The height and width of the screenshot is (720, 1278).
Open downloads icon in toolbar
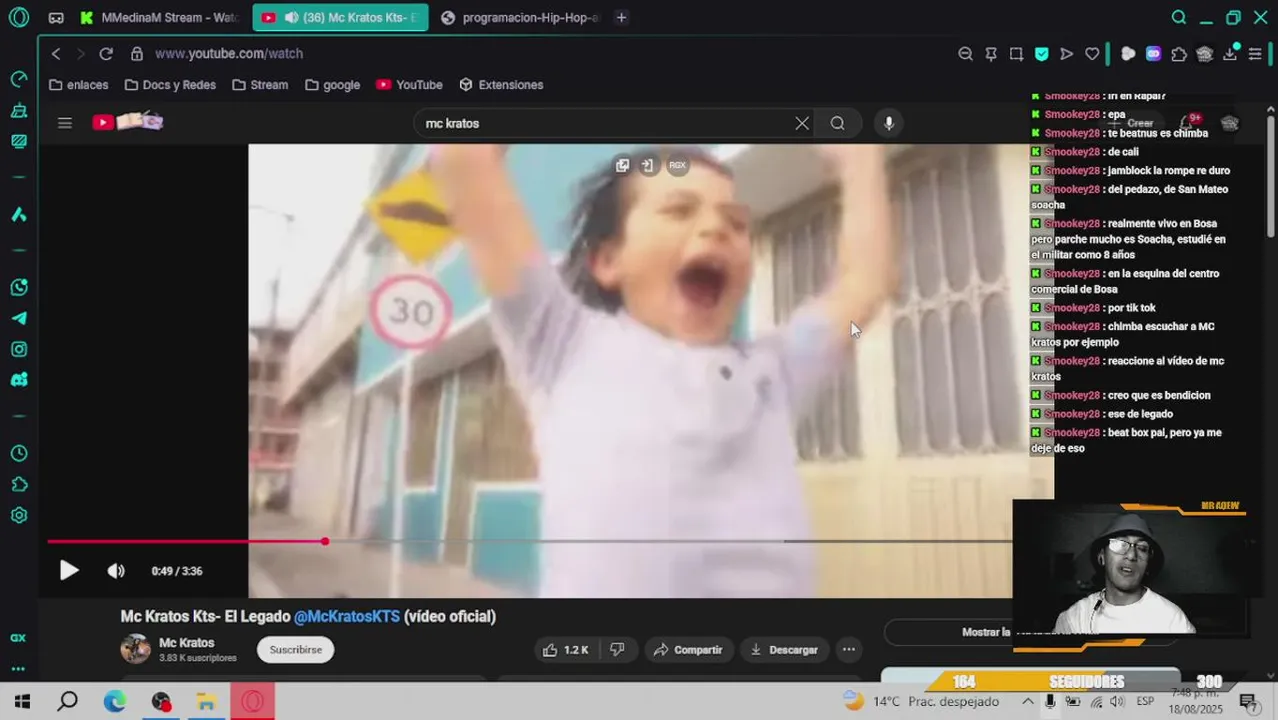[x=1230, y=54]
